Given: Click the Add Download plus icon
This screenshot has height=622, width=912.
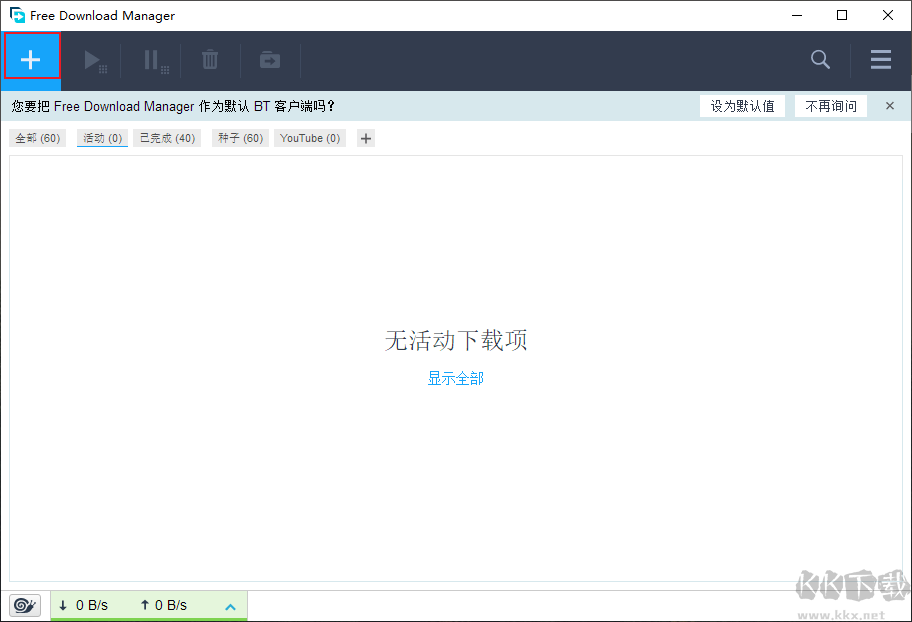Looking at the screenshot, I should (31, 57).
